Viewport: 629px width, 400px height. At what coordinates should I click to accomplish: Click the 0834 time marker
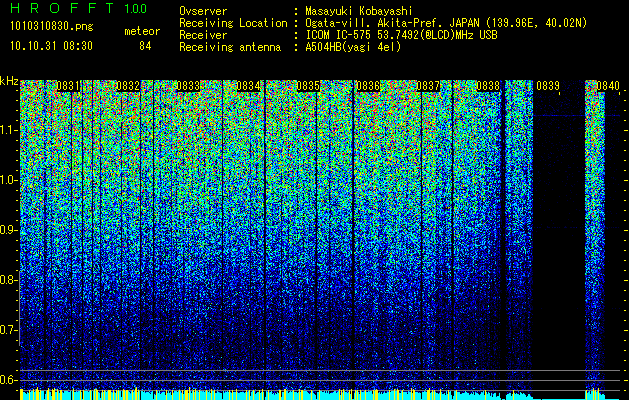coord(248,86)
